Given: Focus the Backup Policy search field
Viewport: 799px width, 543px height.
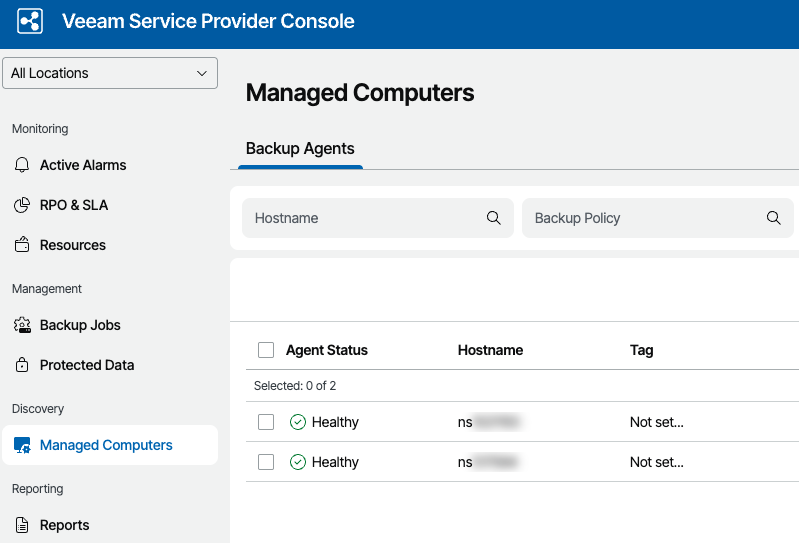Looking at the screenshot, I should coord(657,218).
